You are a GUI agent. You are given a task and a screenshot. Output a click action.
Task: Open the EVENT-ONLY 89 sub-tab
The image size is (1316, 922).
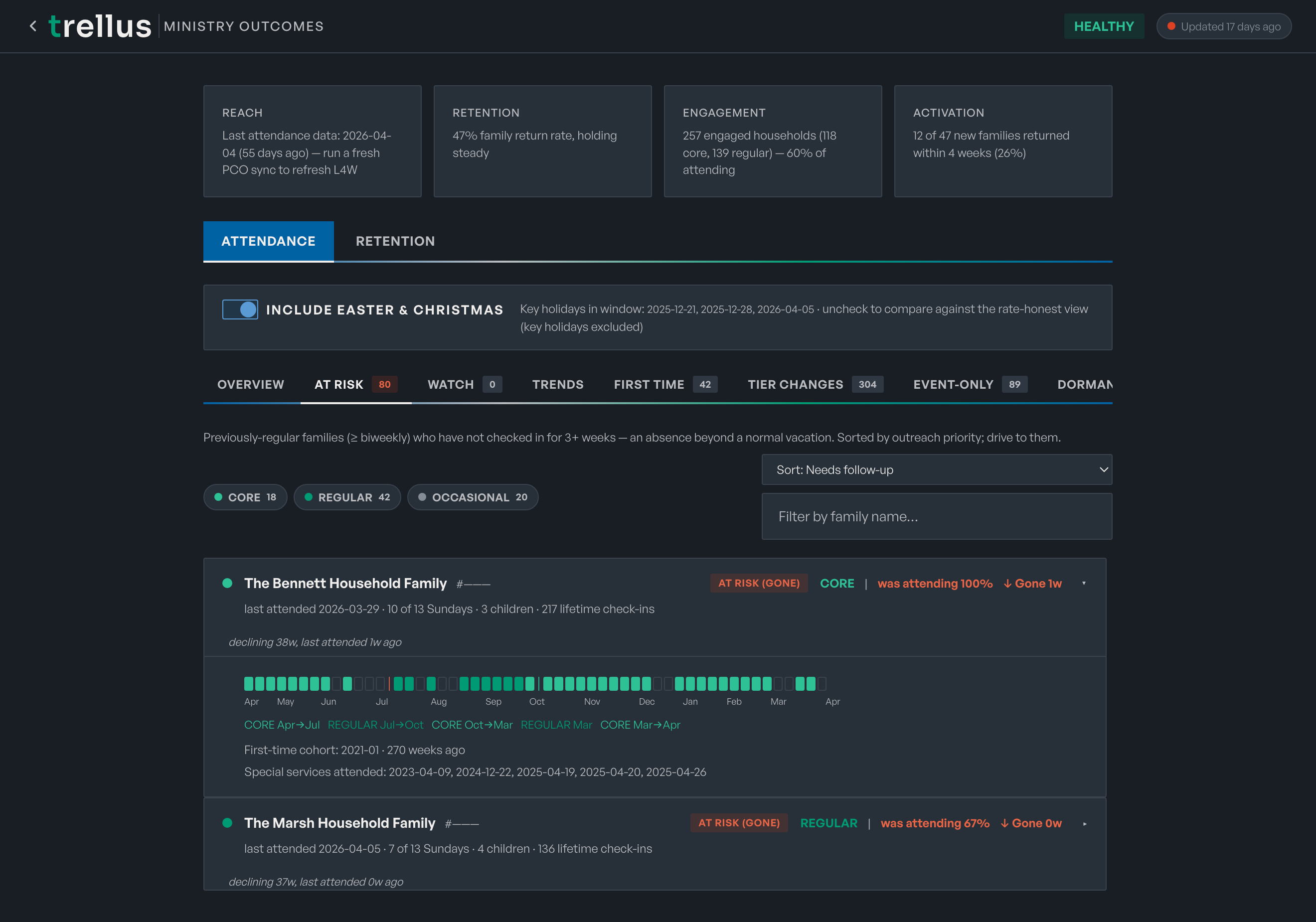[970, 385]
